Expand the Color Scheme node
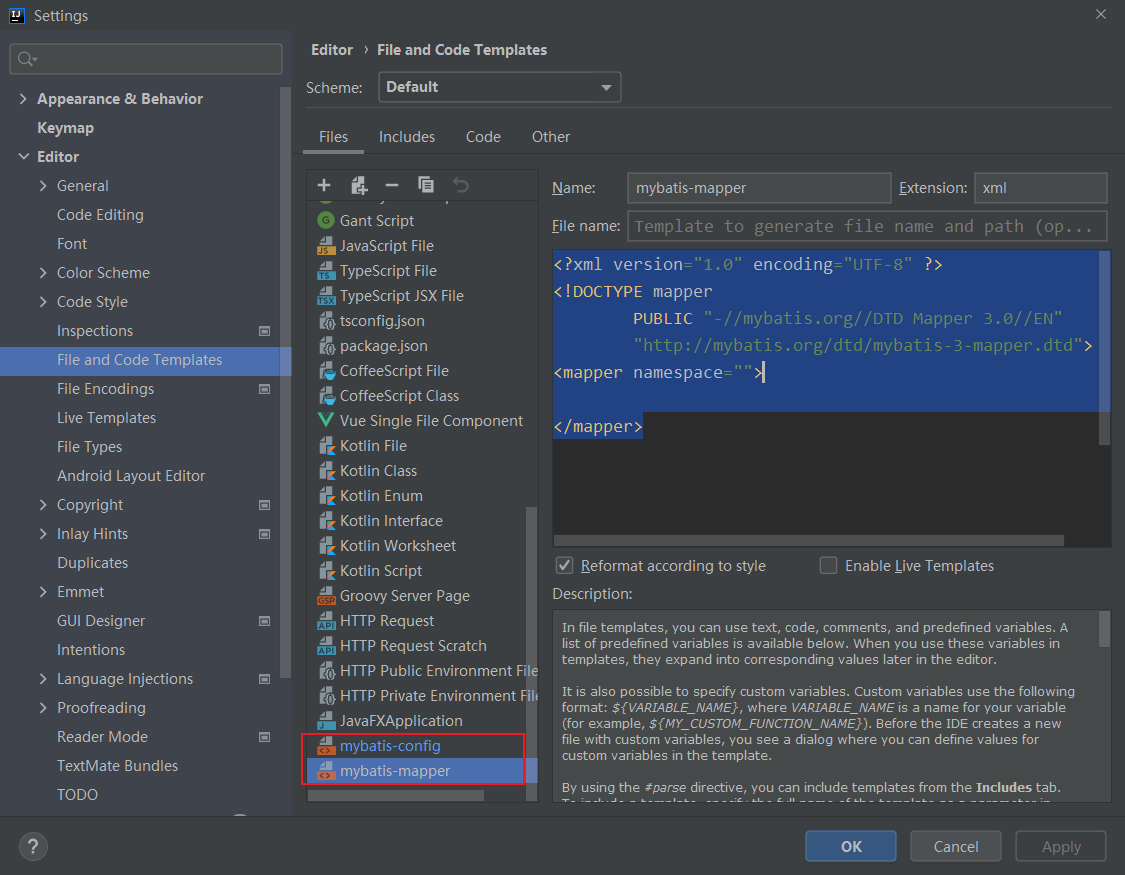 (43, 273)
